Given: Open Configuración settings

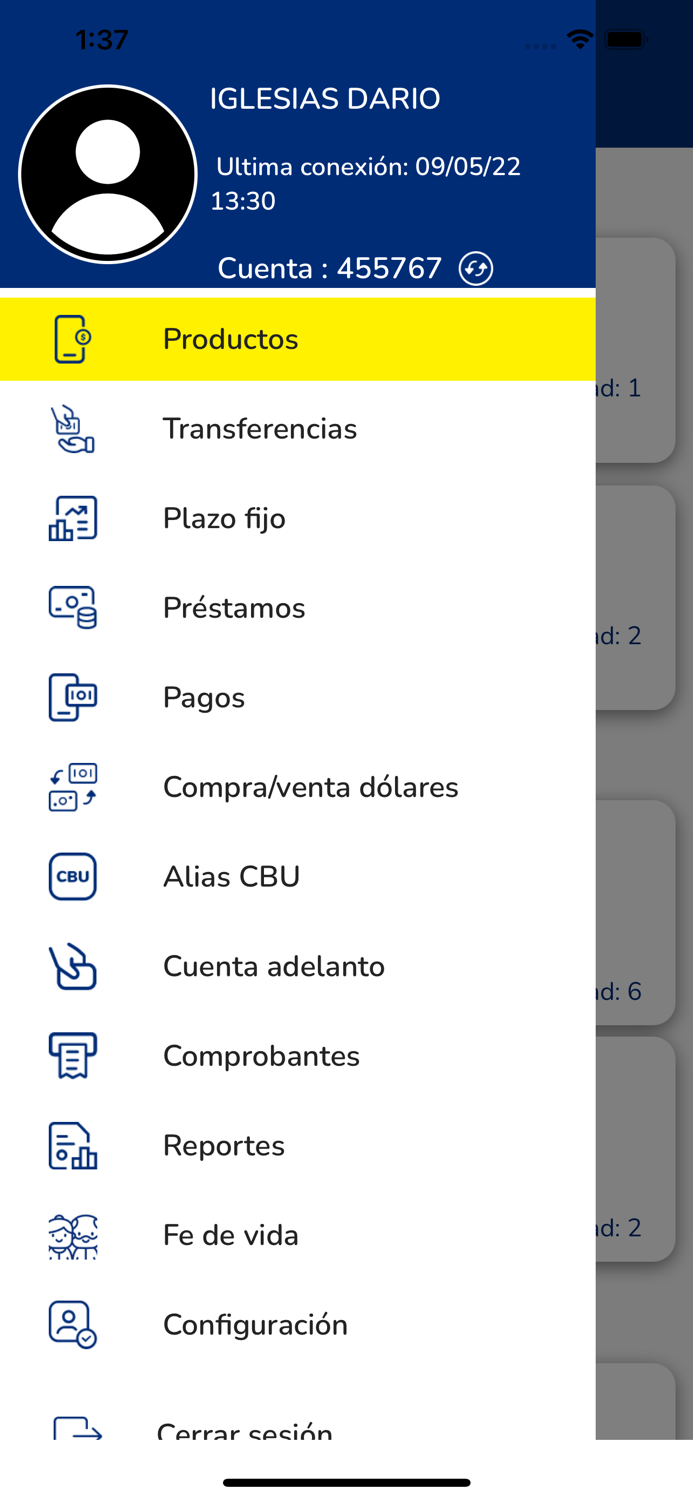Looking at the screenshot, I should (255, 1324).
